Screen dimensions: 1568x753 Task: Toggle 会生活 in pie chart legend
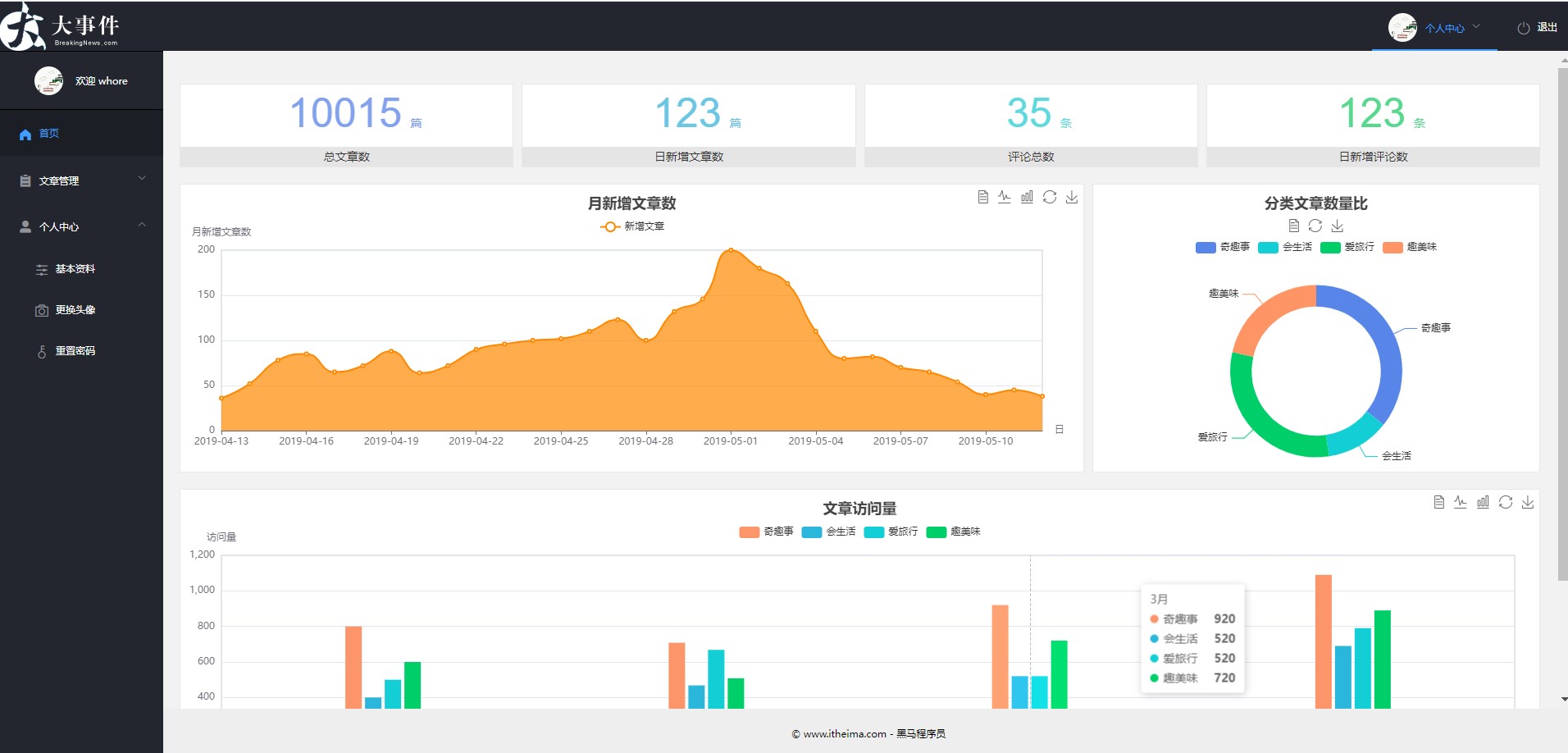click(1285, 247)
